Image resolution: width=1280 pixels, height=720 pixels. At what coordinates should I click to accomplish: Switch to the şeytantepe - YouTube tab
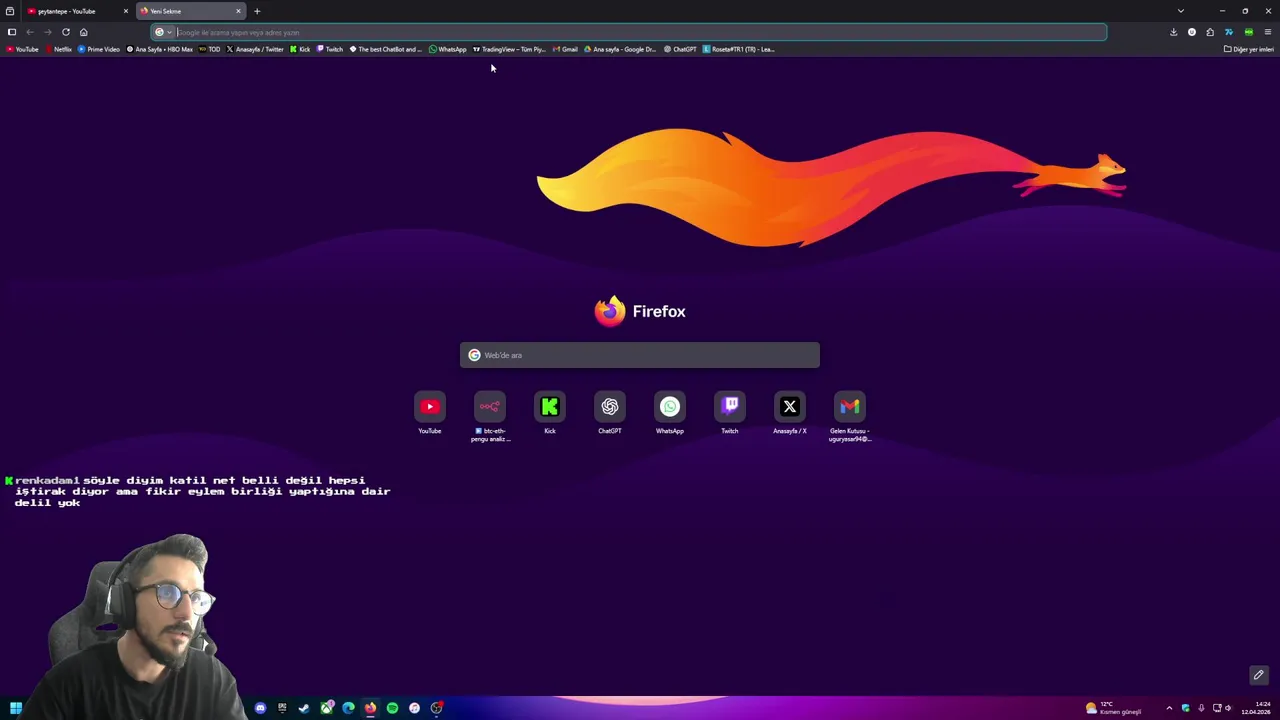pyautogui.click(x=75, y=11)
